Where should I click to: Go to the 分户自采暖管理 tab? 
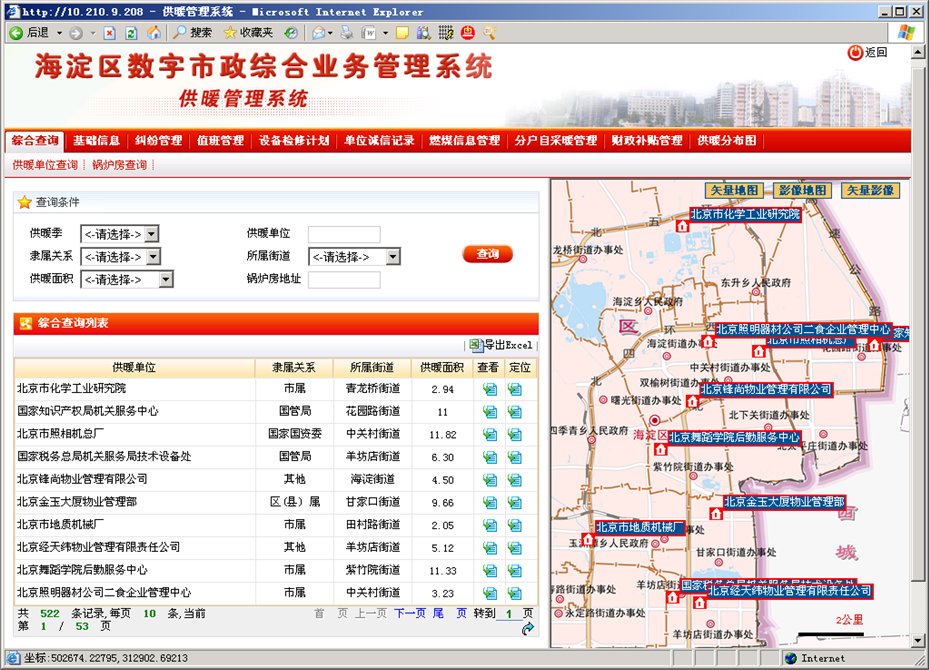pyautogui.click(x=556, y=141)
